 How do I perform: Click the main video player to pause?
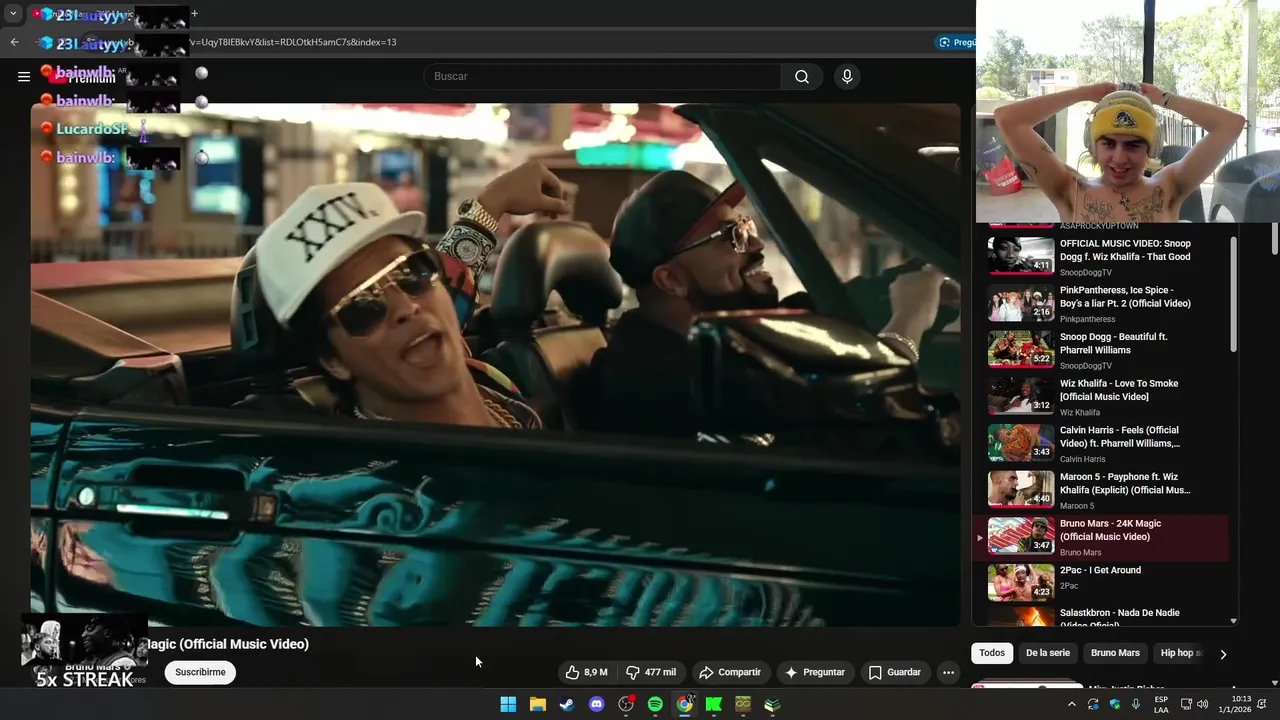point(495,365)
